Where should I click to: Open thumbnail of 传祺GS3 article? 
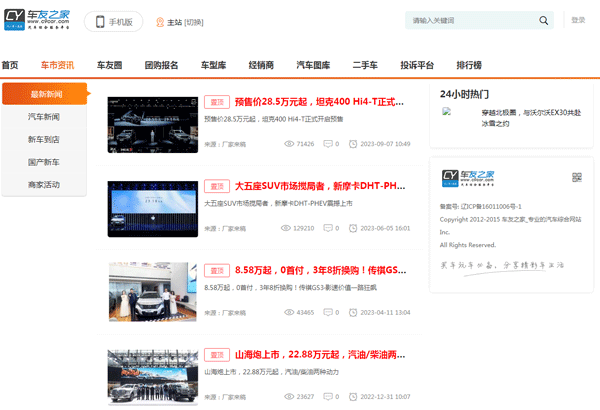(x=153, y=292)
